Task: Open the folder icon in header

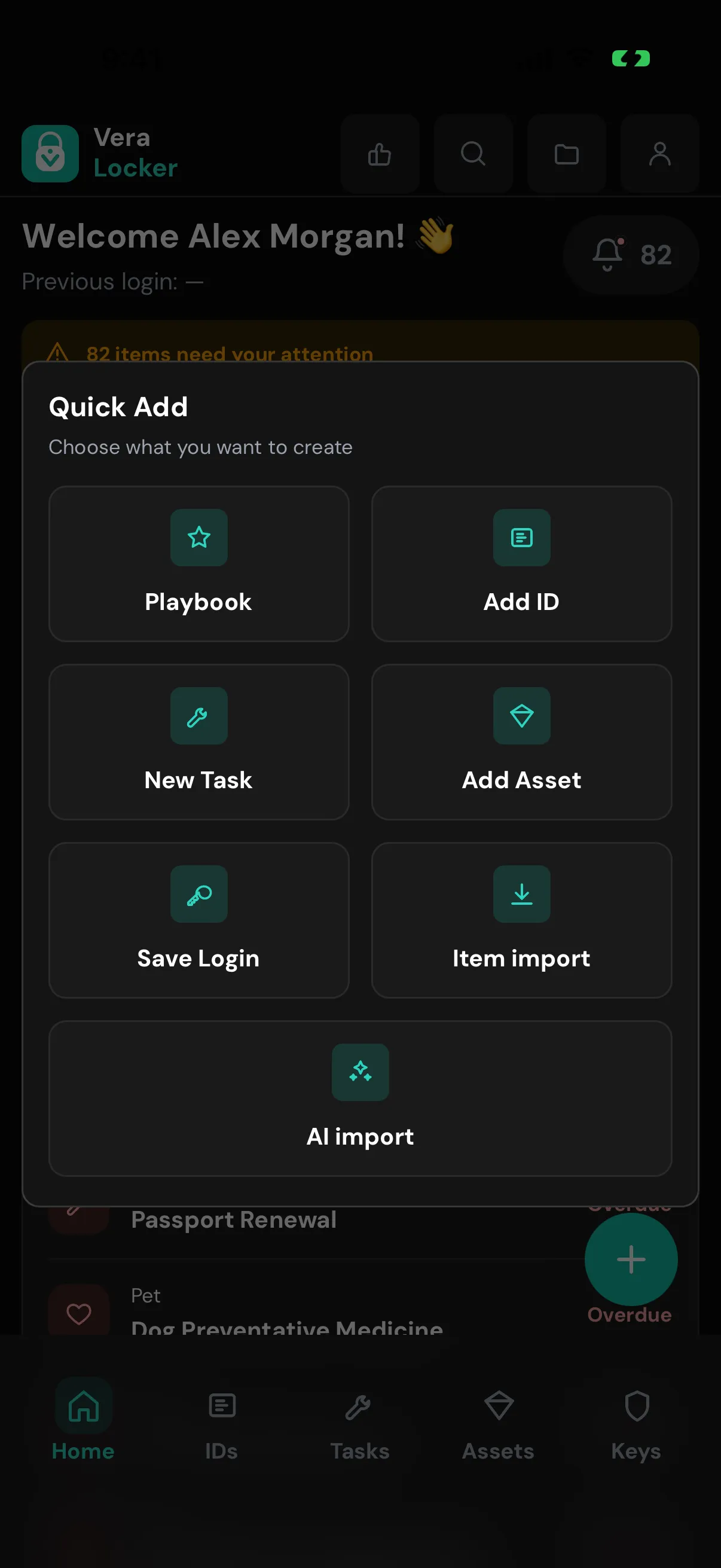Action: (x=566, y=153)
